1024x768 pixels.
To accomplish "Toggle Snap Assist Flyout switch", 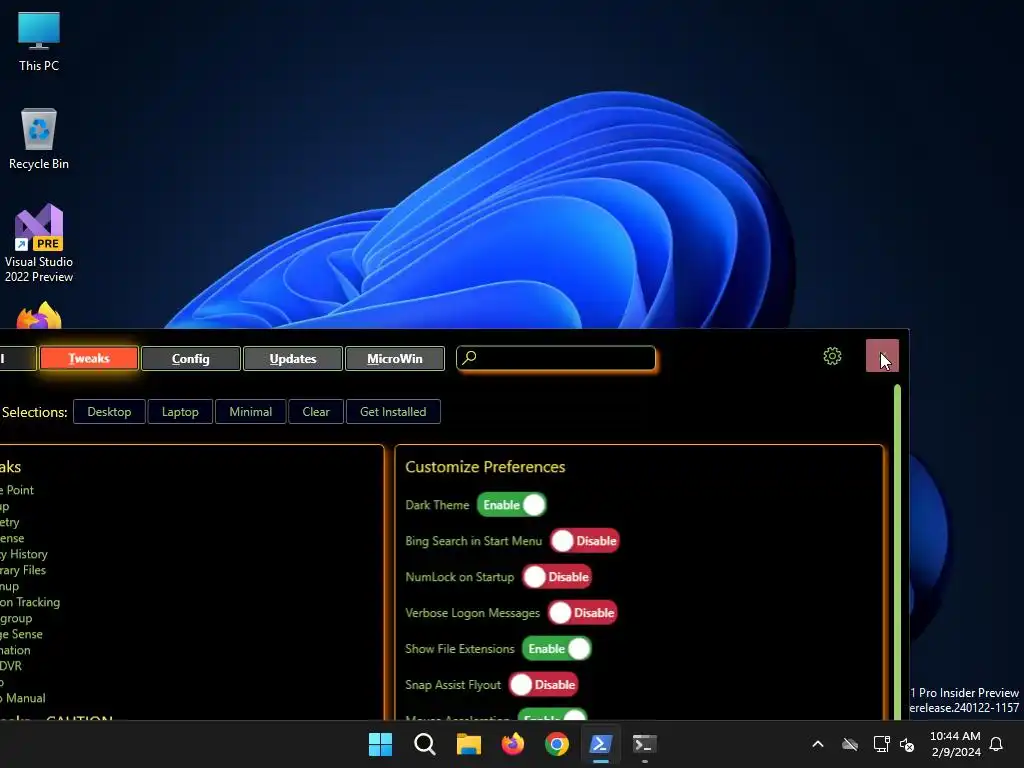I will point(543,684).
